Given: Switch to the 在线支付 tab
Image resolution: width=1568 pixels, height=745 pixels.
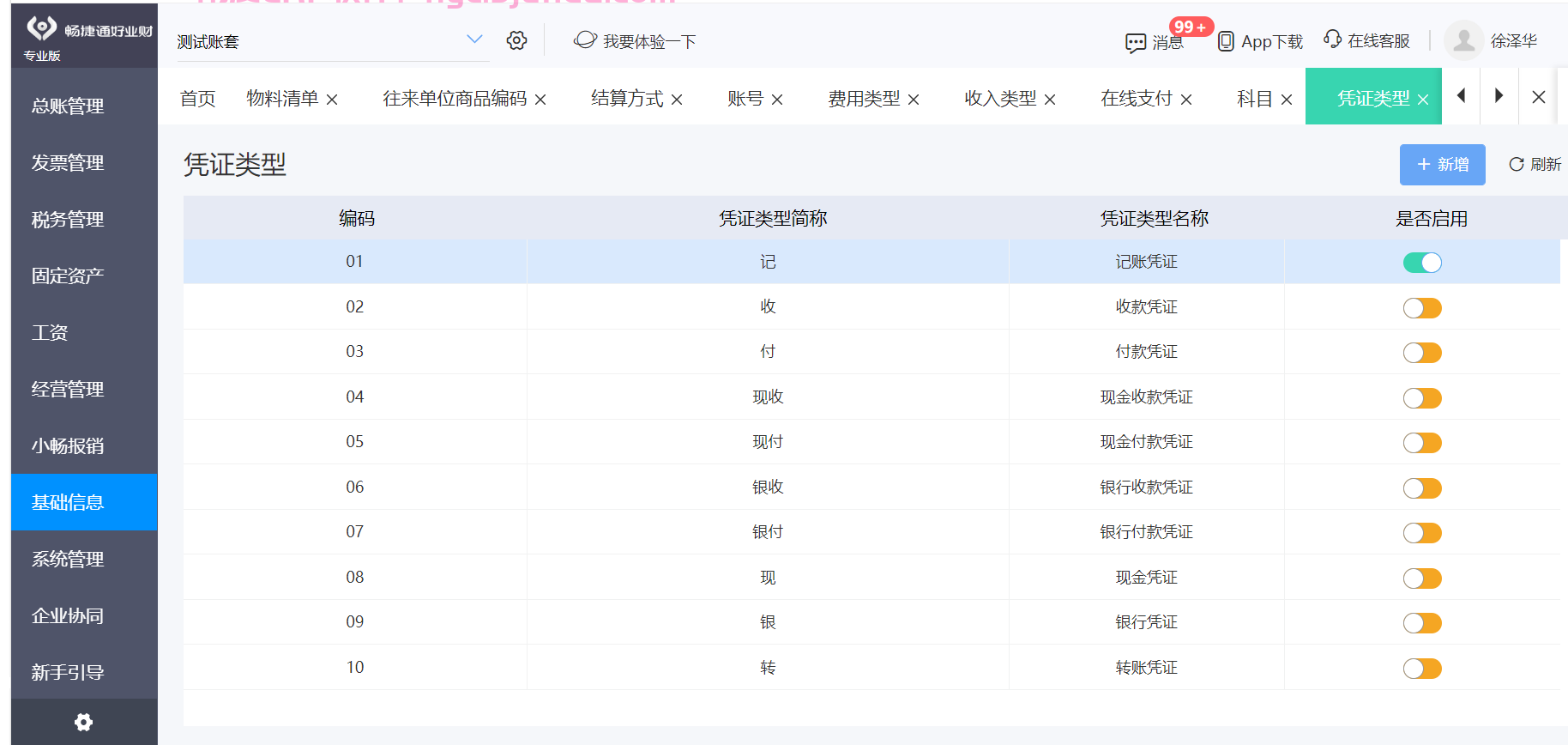Looking at the screenshot, I should click(1137, 99).
